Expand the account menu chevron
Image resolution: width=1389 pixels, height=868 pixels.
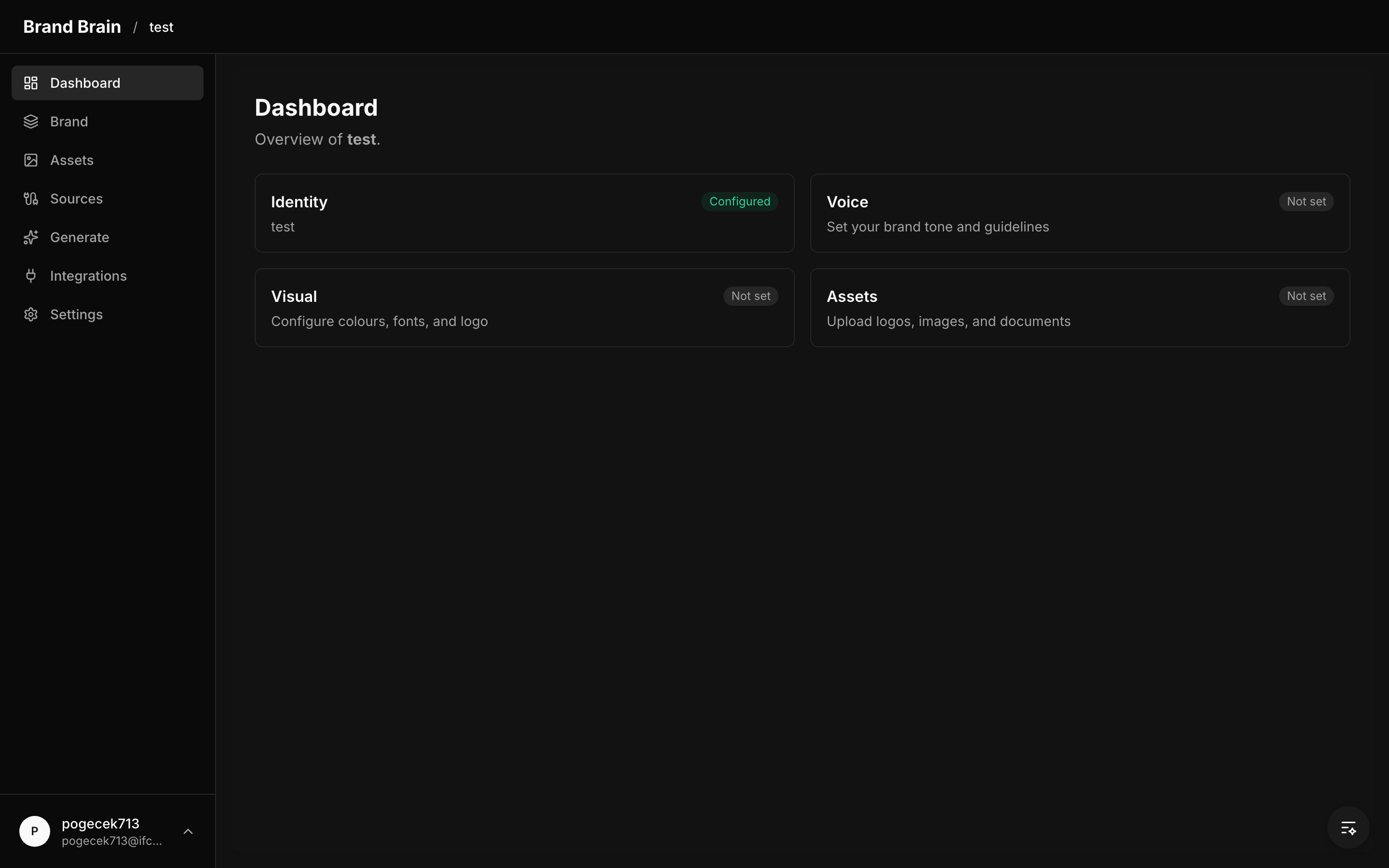[x=188, y=831]
